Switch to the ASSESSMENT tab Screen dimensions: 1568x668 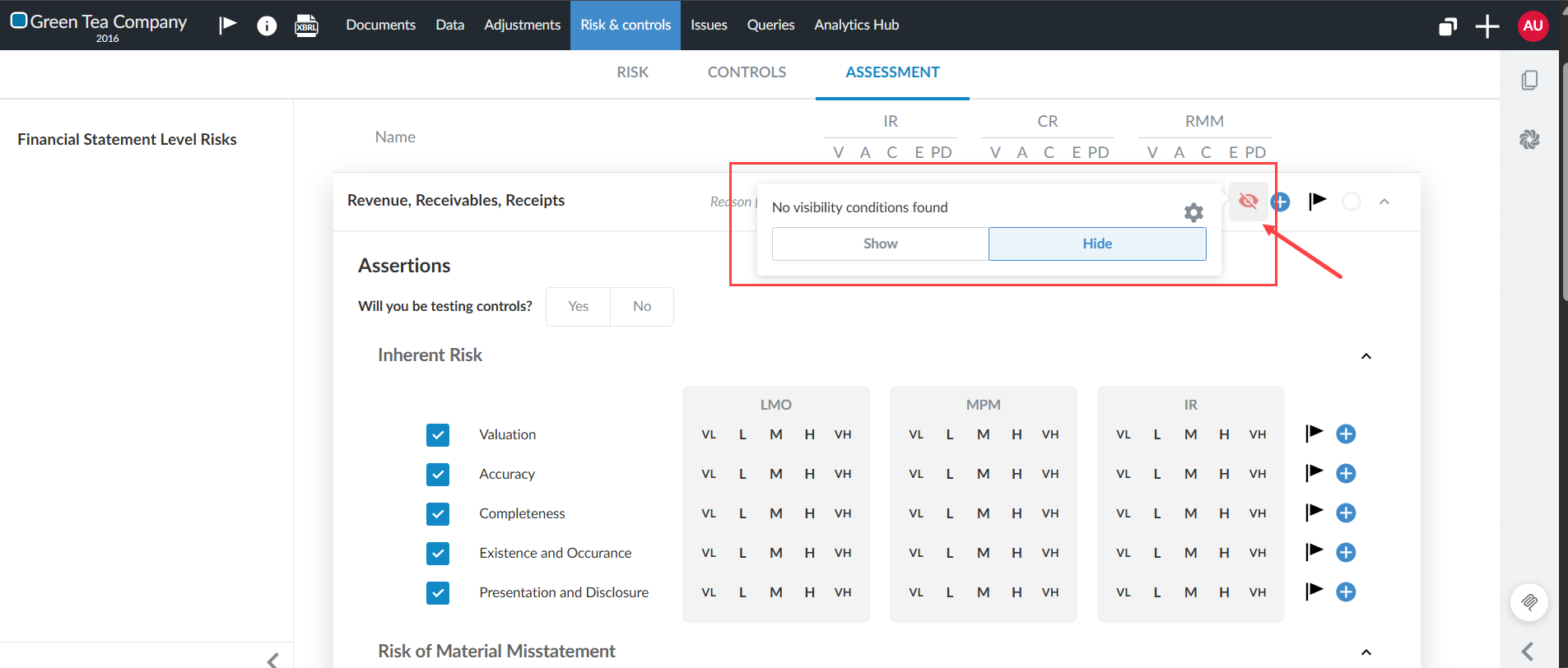click(892, 72)
